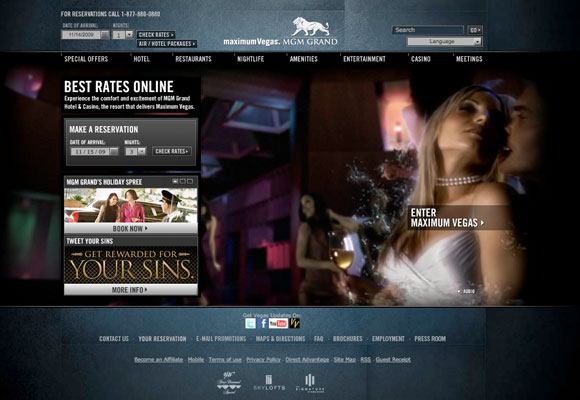Screen dimensions: 580x400
Task: Click Check Rates in Make a Reservation
Action: click(x=172, y=151)
